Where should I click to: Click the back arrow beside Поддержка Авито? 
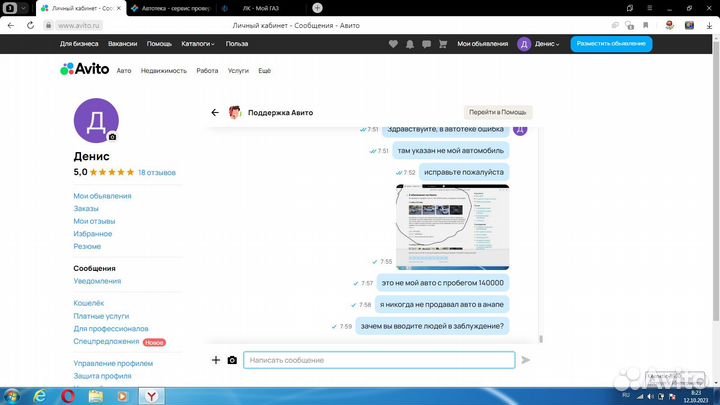pos(215,112)
